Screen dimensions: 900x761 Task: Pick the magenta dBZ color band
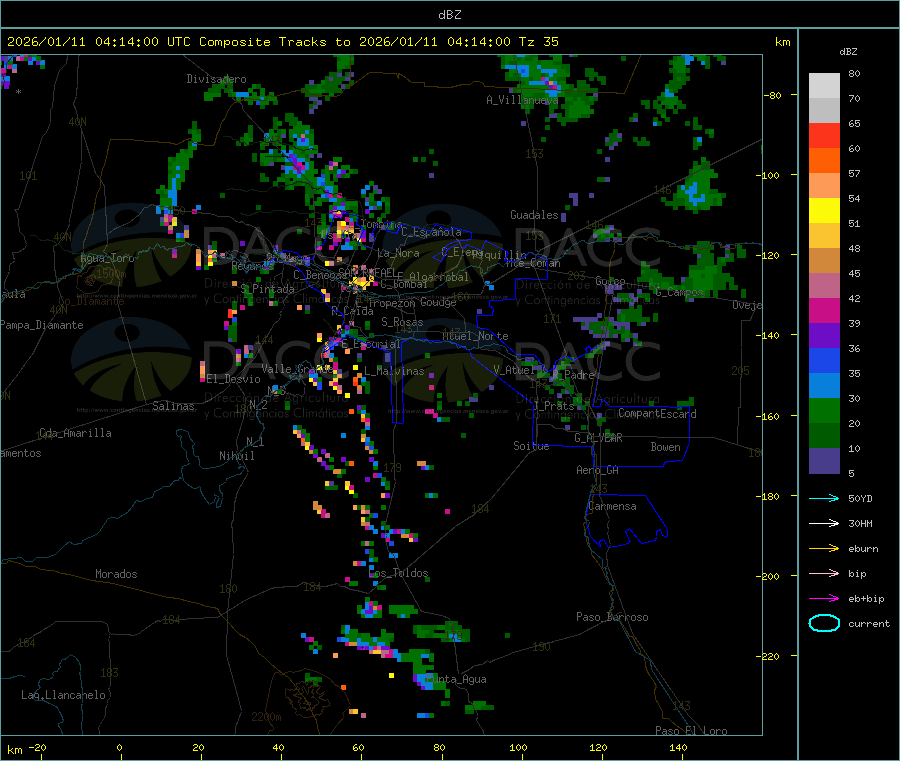824,310
